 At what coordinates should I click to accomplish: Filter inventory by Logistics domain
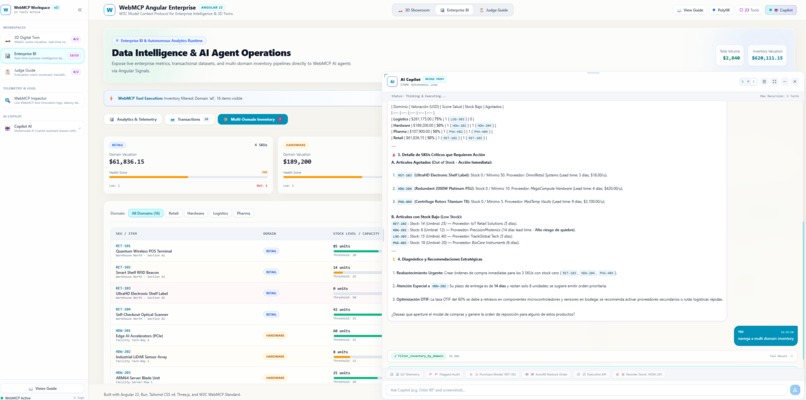click(x=221, y=213)
